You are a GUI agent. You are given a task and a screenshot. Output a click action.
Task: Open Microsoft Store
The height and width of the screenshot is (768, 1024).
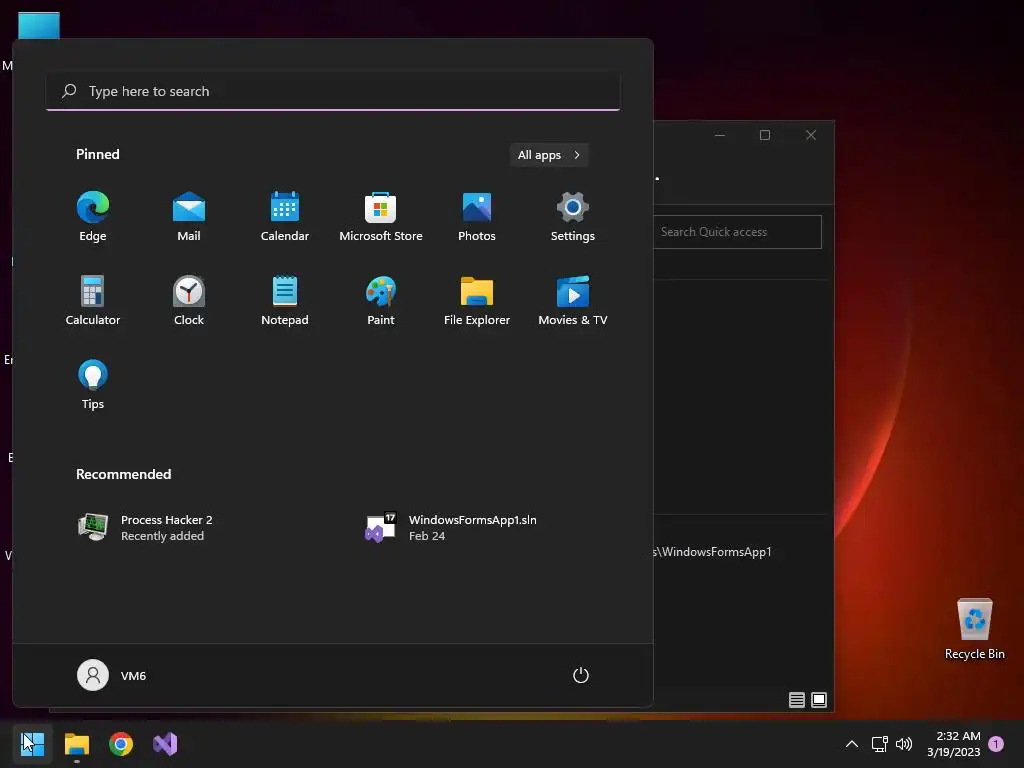[381, 216]
